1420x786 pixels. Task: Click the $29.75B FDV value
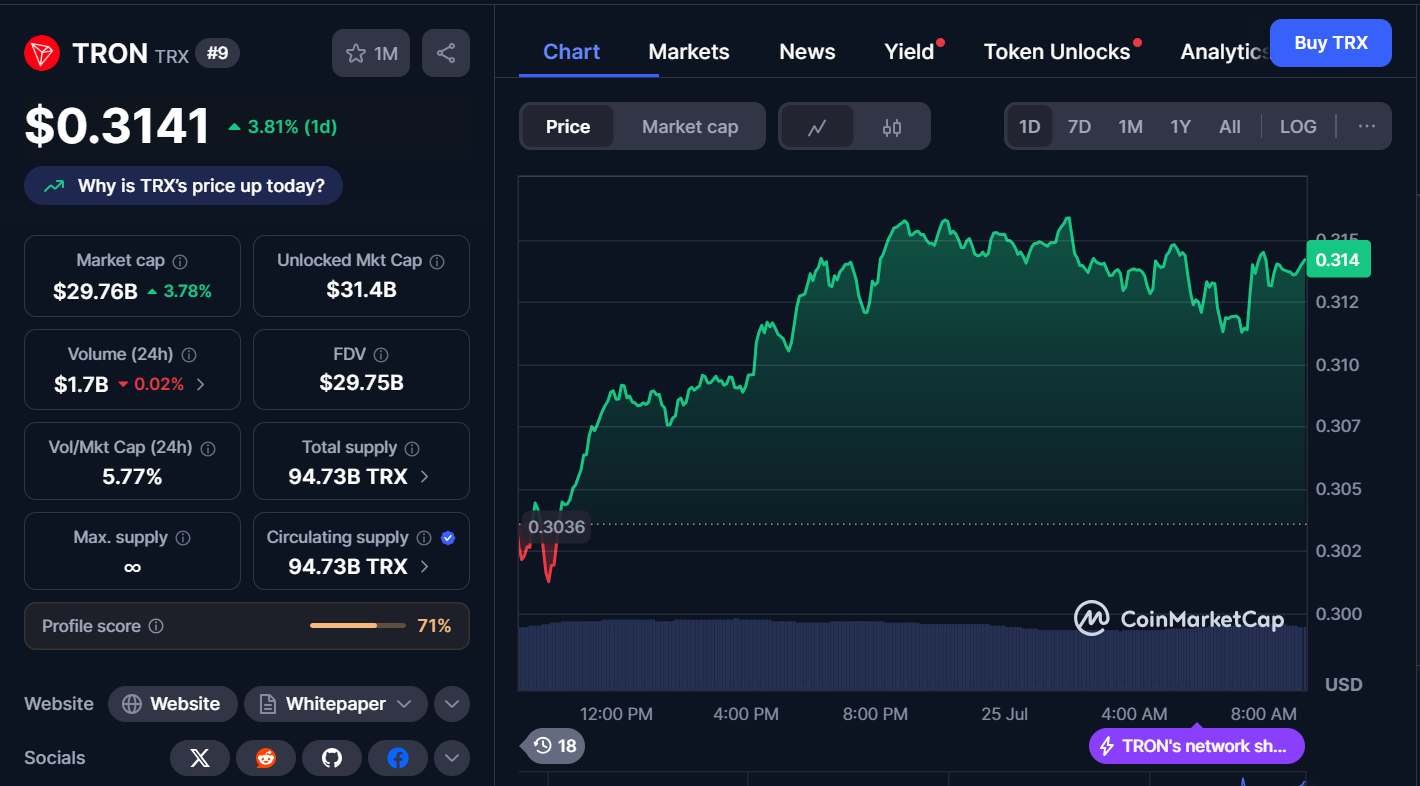361,383
